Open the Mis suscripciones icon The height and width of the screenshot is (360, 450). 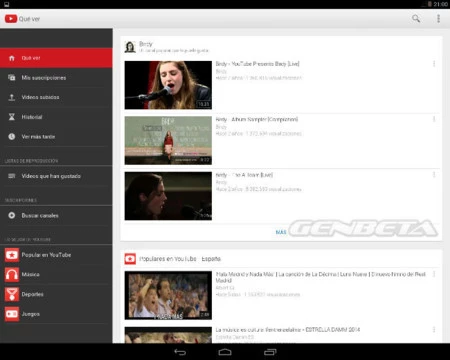tap(12, 78)
